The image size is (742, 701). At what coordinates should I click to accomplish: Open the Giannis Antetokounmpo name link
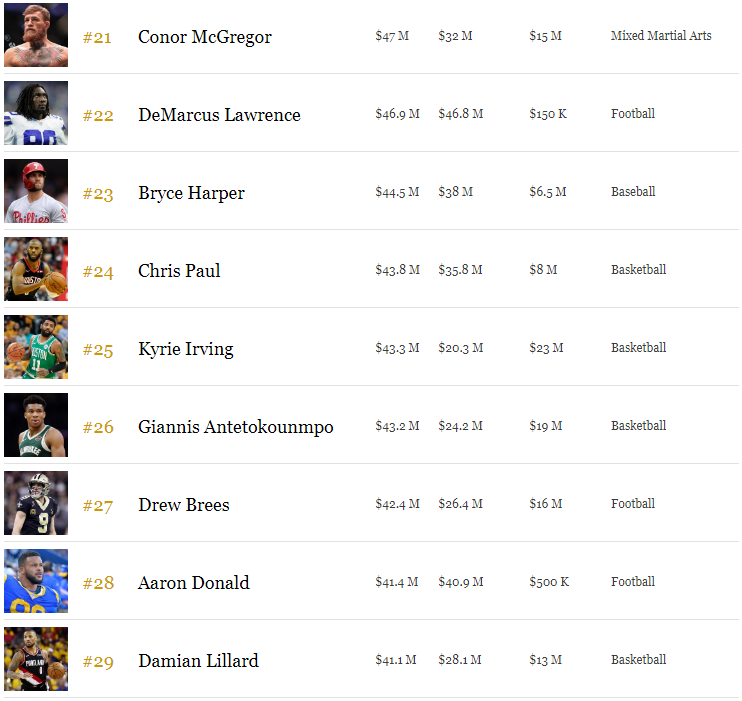point(235,427)
